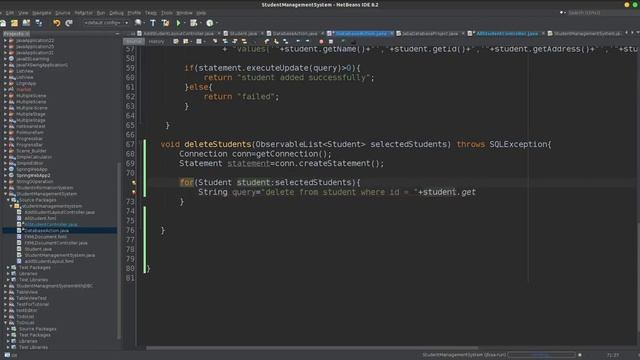Click the Clean and Build icon
This screenshot has width=640, height=360.
pyautogui.click(x=165, y=23)
